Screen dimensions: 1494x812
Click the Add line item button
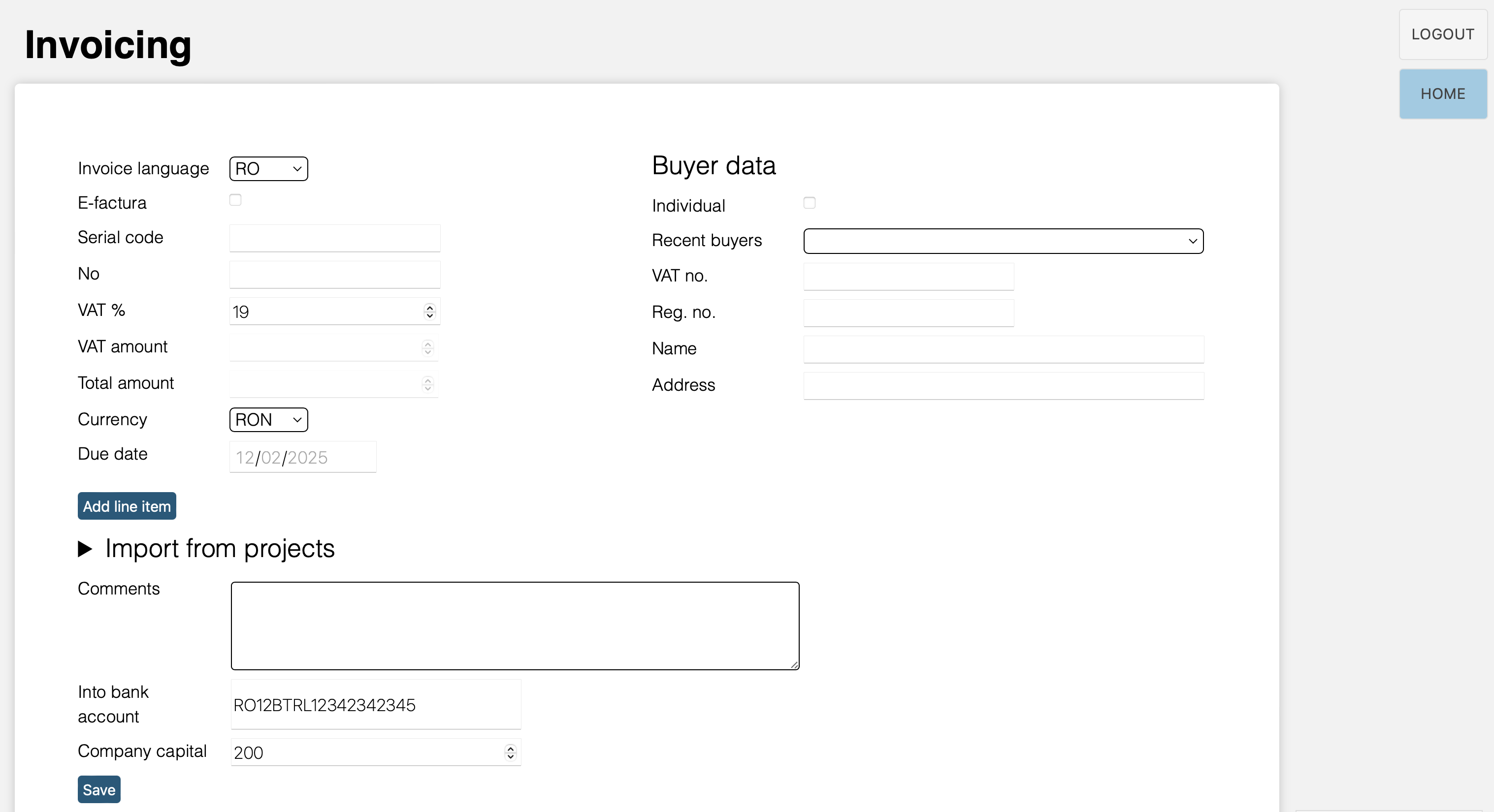(x=127, y=506)
